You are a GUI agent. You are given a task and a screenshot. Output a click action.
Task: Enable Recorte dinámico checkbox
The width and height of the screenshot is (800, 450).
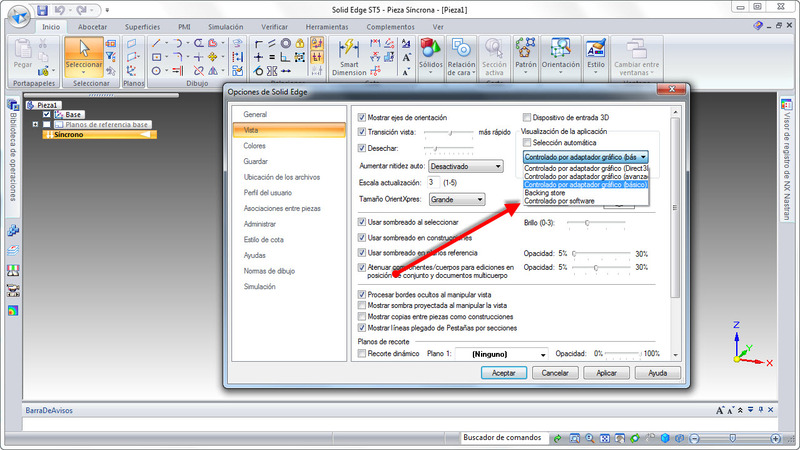[x=362, y=353]
